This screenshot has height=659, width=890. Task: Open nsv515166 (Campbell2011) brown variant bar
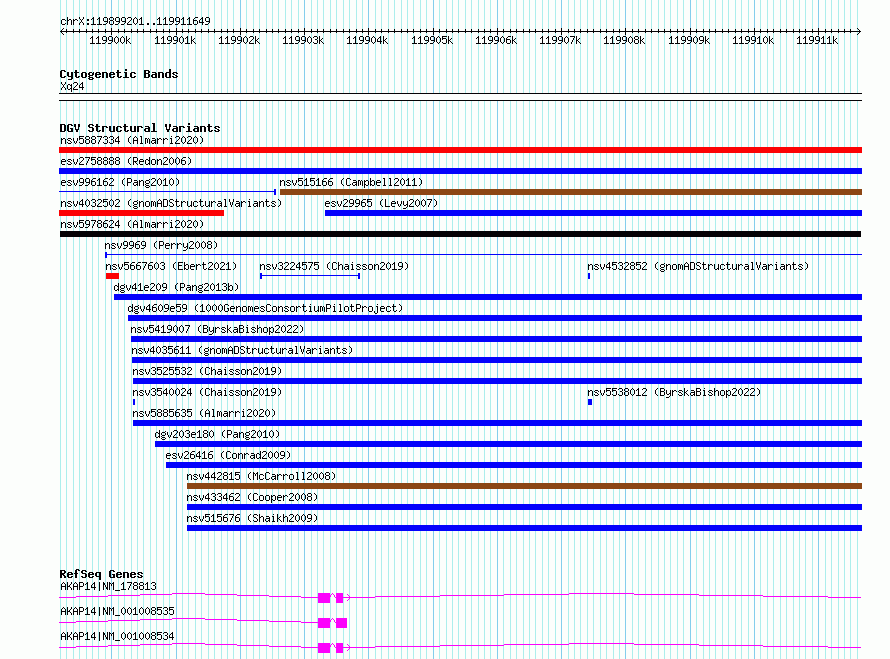[571, 192]
